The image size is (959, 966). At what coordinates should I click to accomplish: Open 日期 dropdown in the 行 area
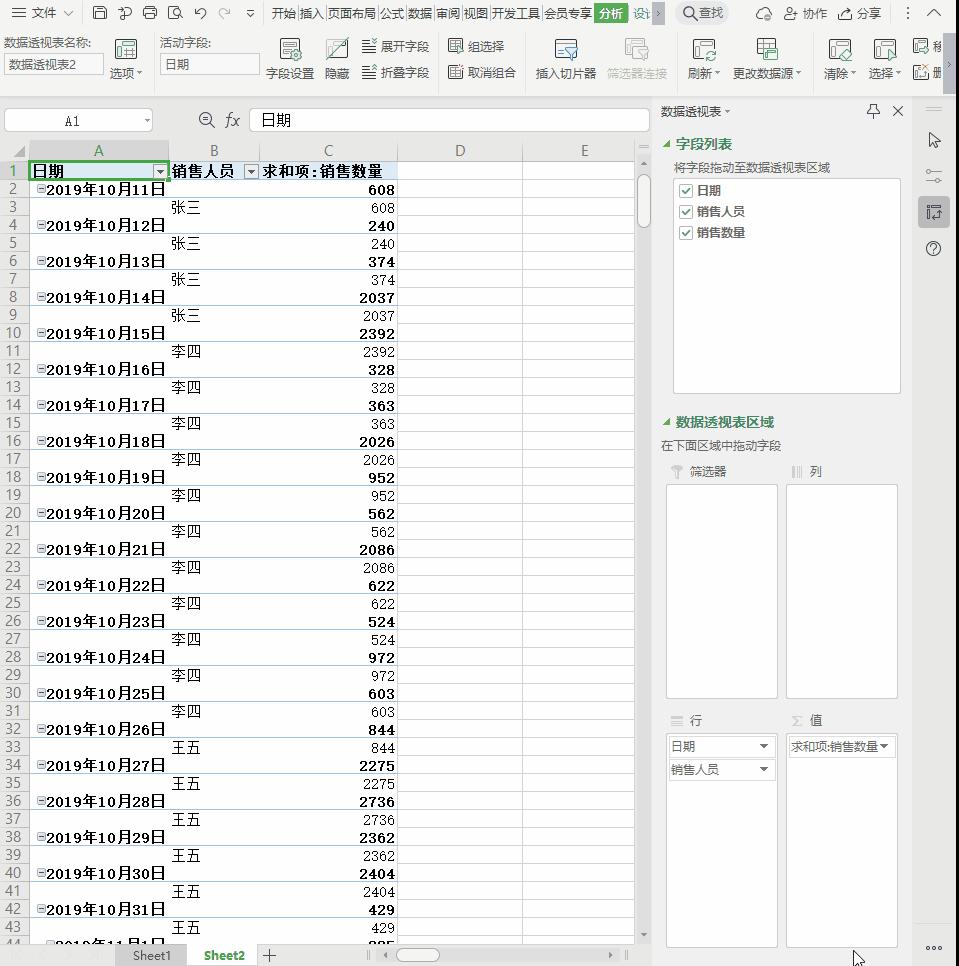coord(764,747)
